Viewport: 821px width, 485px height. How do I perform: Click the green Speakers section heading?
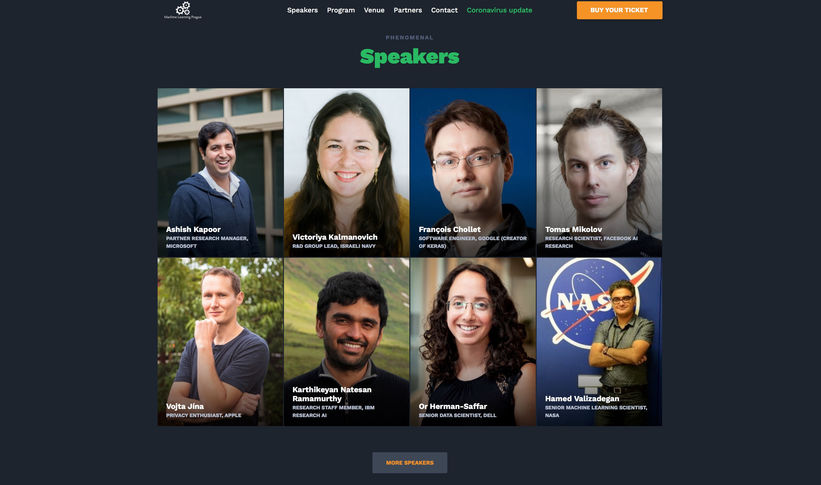point(409,57)
